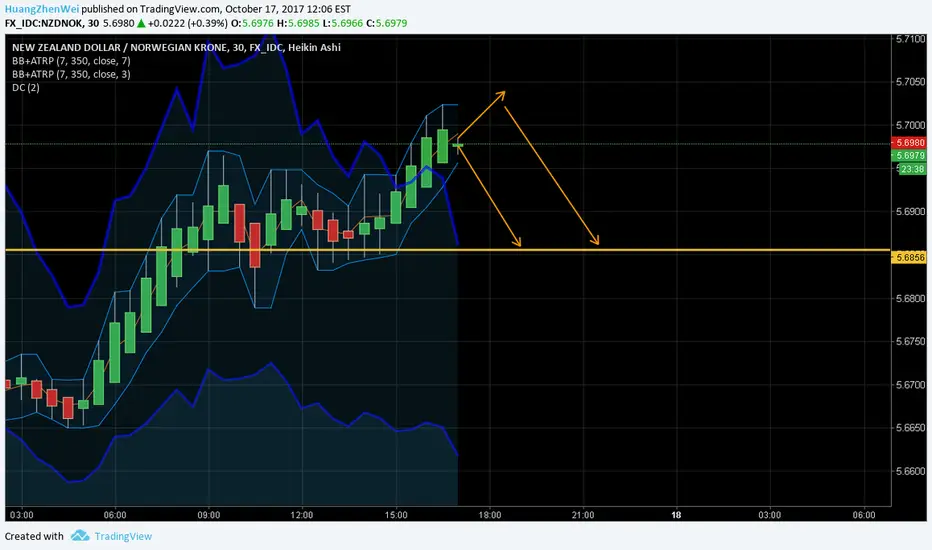Image resolution: width=932 pixels, height=550 pixels.
Task: Open the HuangZhenWei author link
Action: (x=42, y=9)
